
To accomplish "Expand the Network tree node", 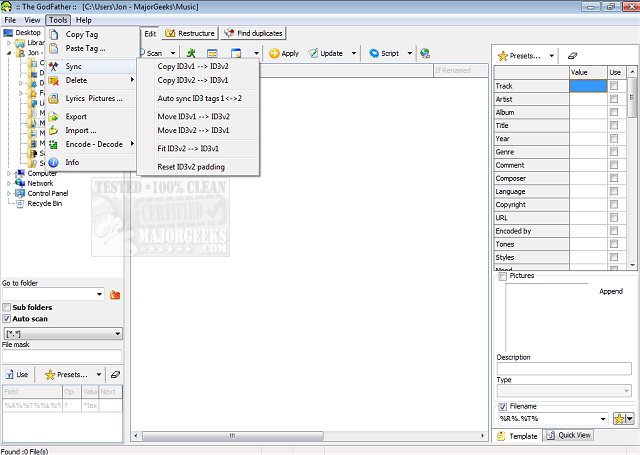I will click(9, 183).
